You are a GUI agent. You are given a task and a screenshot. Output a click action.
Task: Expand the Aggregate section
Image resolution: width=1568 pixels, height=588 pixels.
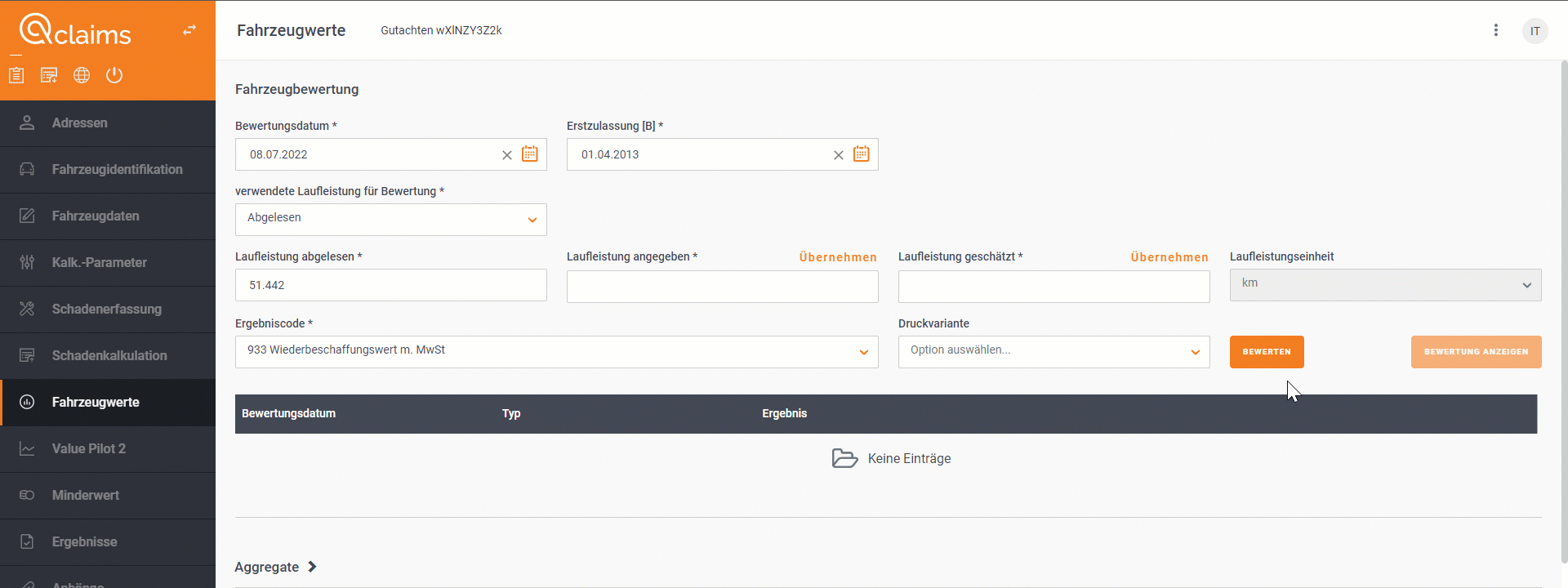coord(276,567)
